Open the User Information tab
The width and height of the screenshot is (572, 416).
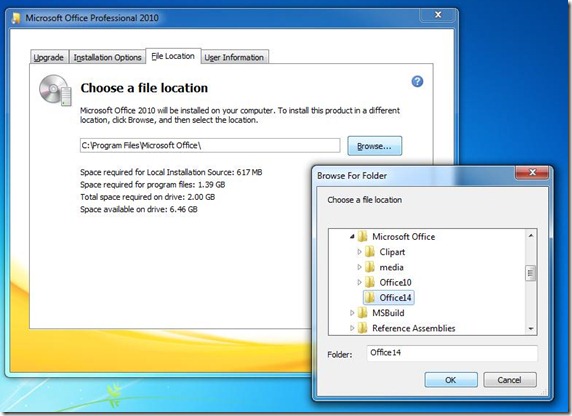[x=234, y=57]
